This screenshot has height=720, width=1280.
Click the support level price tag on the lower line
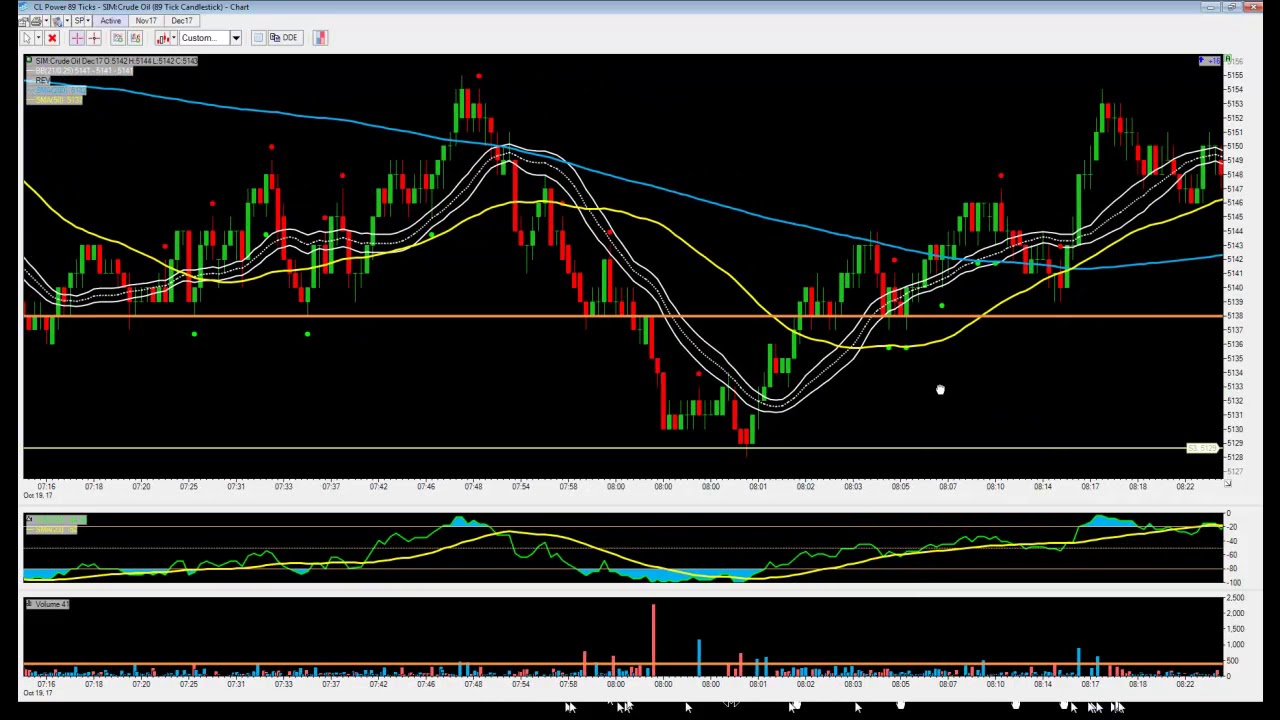point(1201,448)
